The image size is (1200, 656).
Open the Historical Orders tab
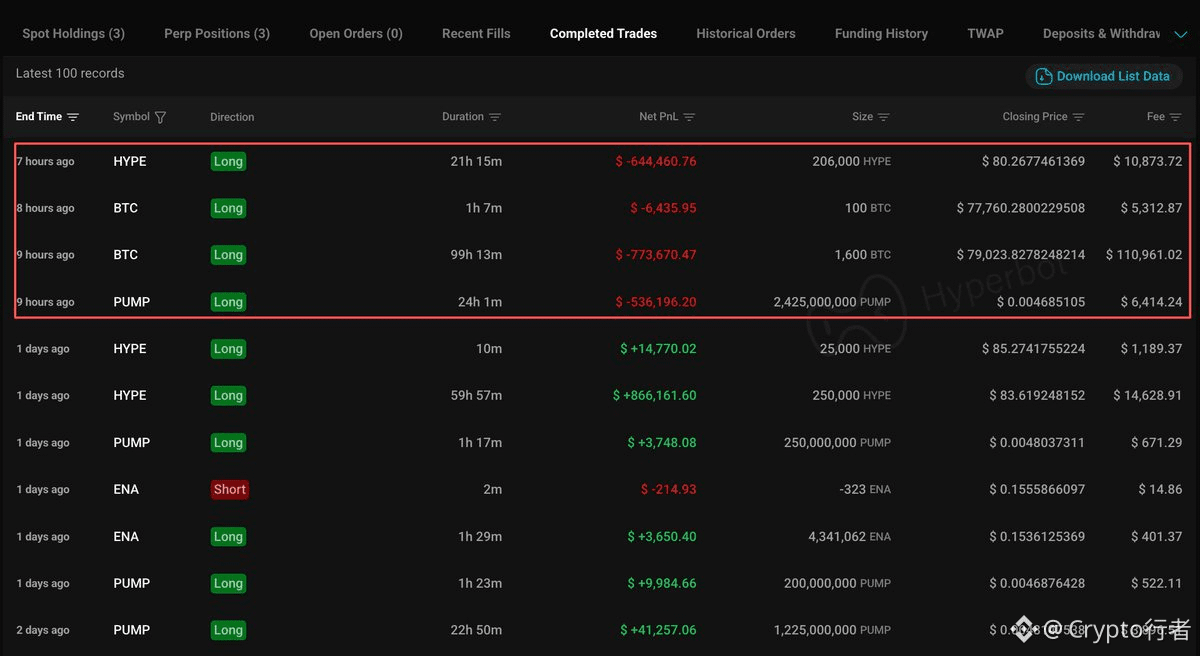(x=746, y=34)
